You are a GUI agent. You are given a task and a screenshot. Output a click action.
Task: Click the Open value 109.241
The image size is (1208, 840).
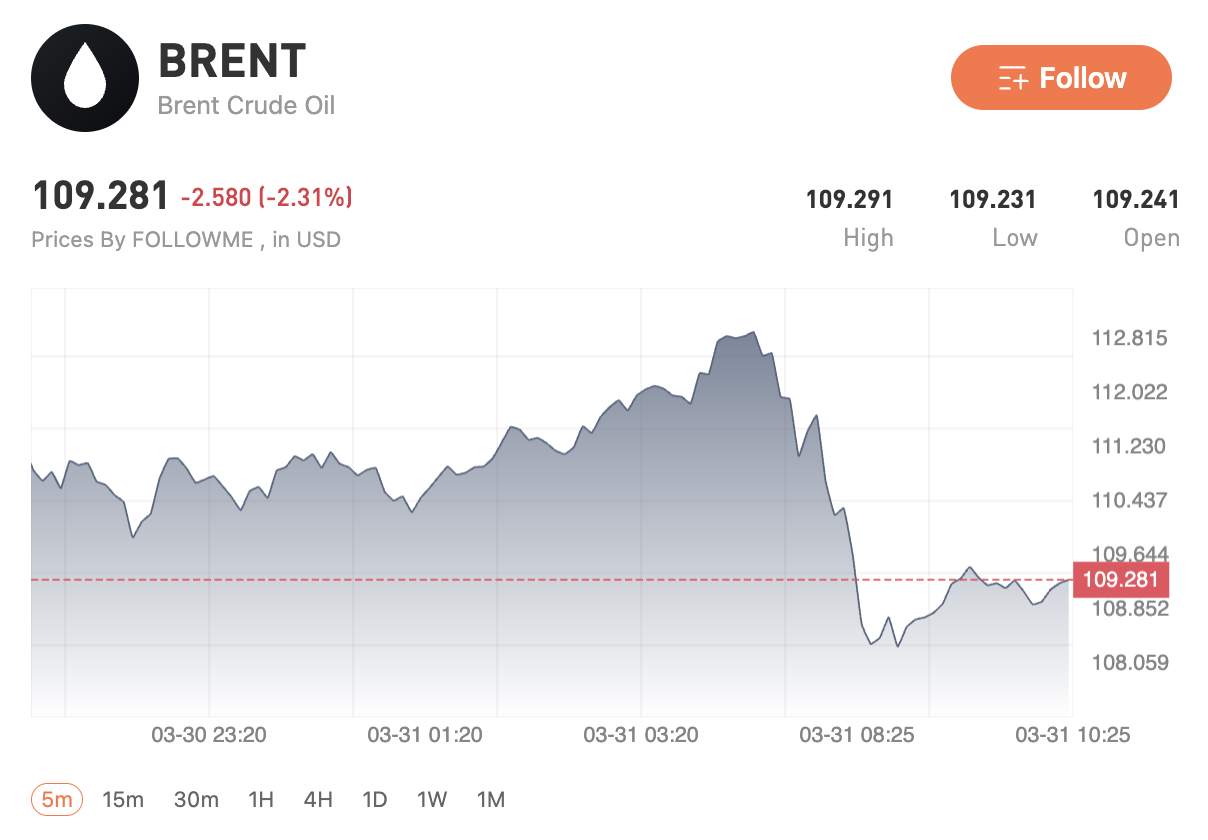click(1136, 199)
